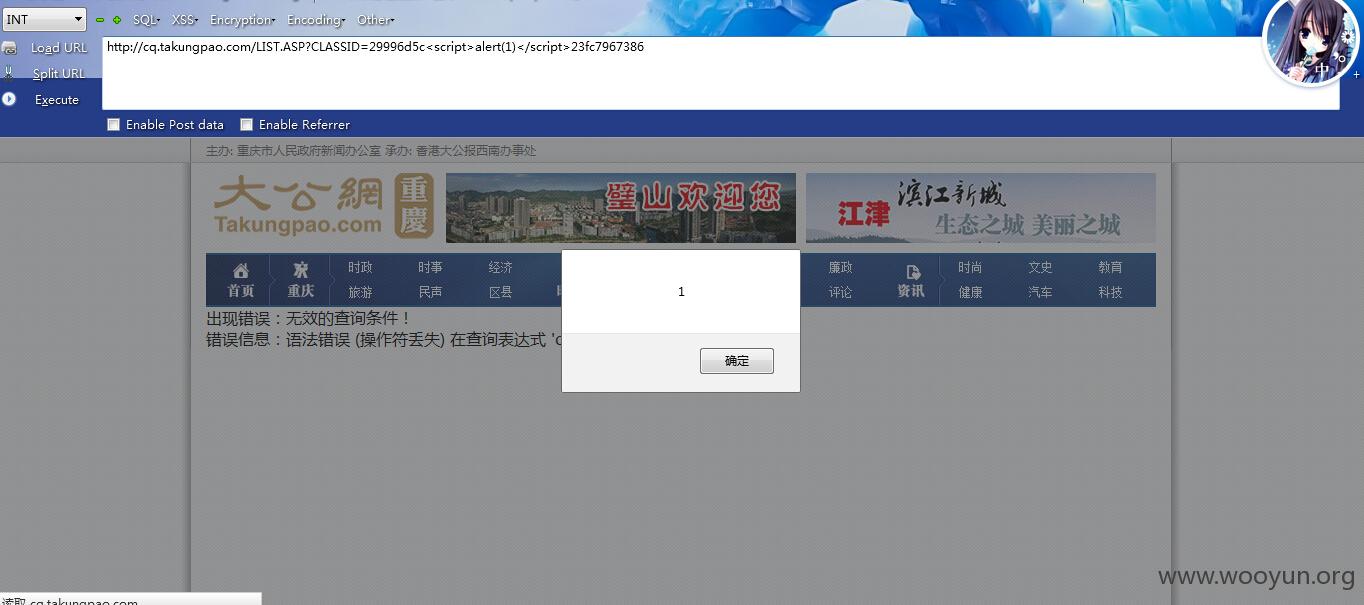Open the 科技 navigation link
This screenshot has height=605, width=1364.
[1110, 293]
